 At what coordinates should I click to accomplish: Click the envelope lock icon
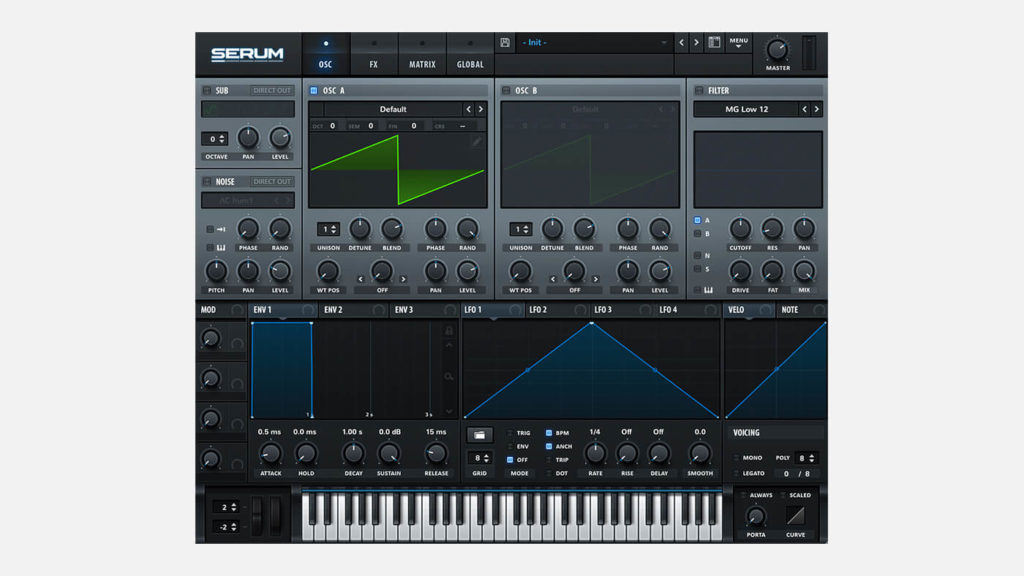point(449,330)
